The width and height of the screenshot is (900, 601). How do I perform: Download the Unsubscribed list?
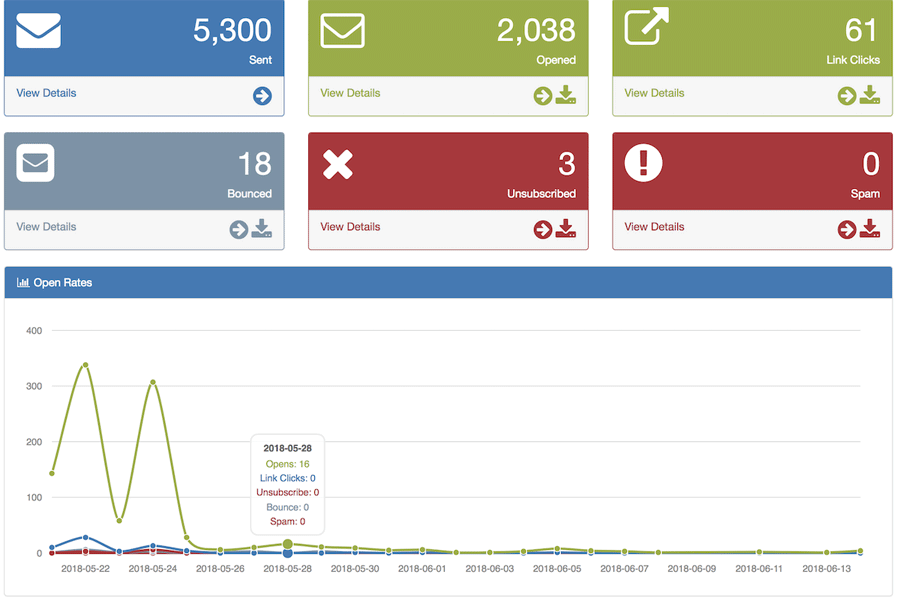(566, 229)
